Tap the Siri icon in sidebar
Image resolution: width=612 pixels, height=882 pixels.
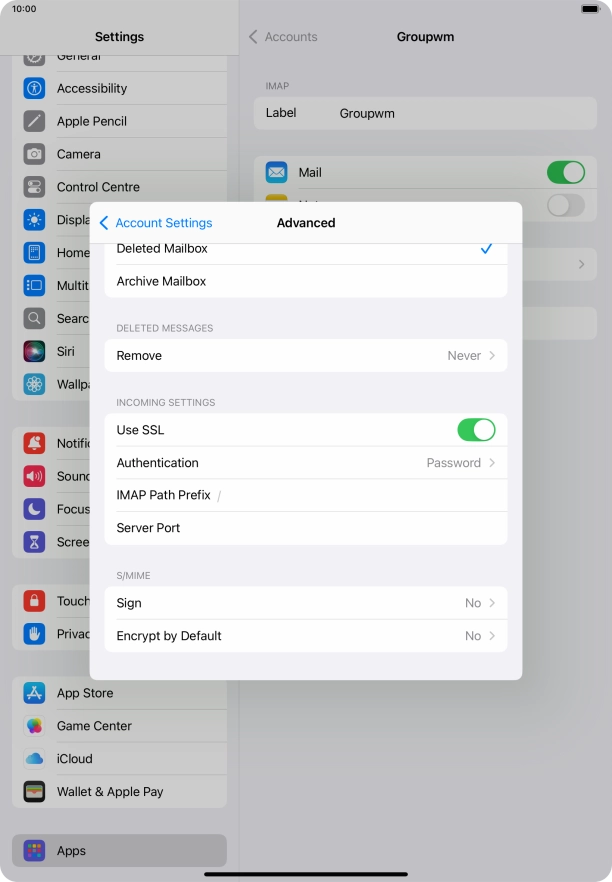[35, 352]
